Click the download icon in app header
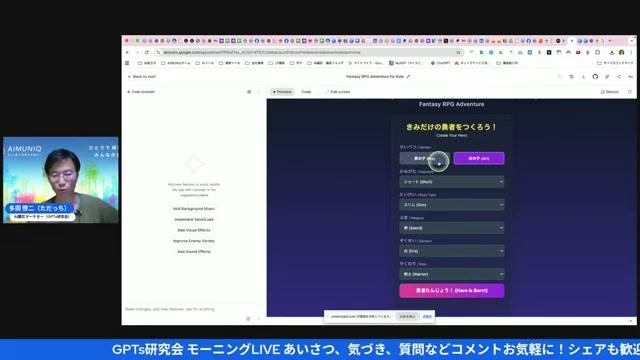 [x=583, y=77]
